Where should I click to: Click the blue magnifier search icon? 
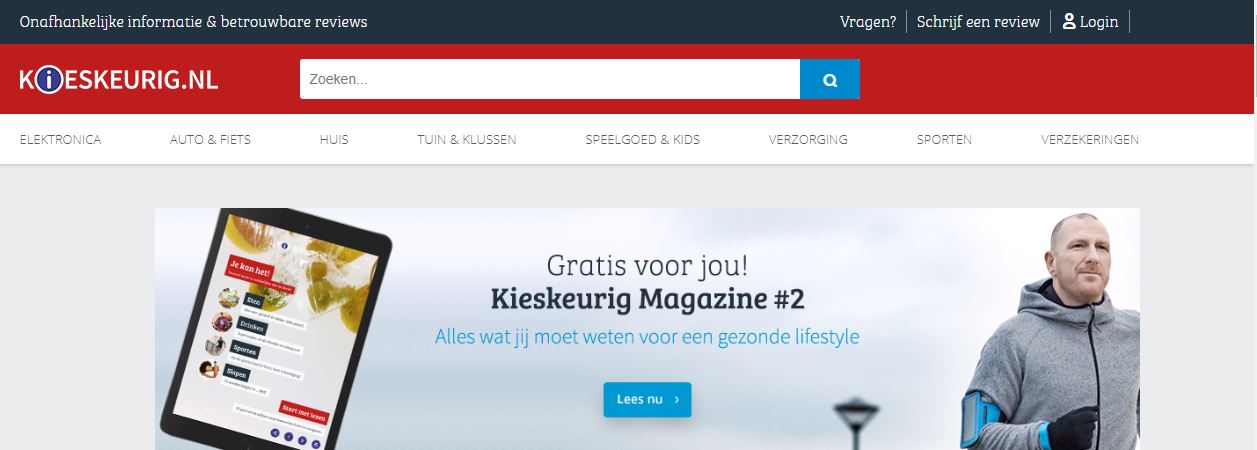click(829, 79)
